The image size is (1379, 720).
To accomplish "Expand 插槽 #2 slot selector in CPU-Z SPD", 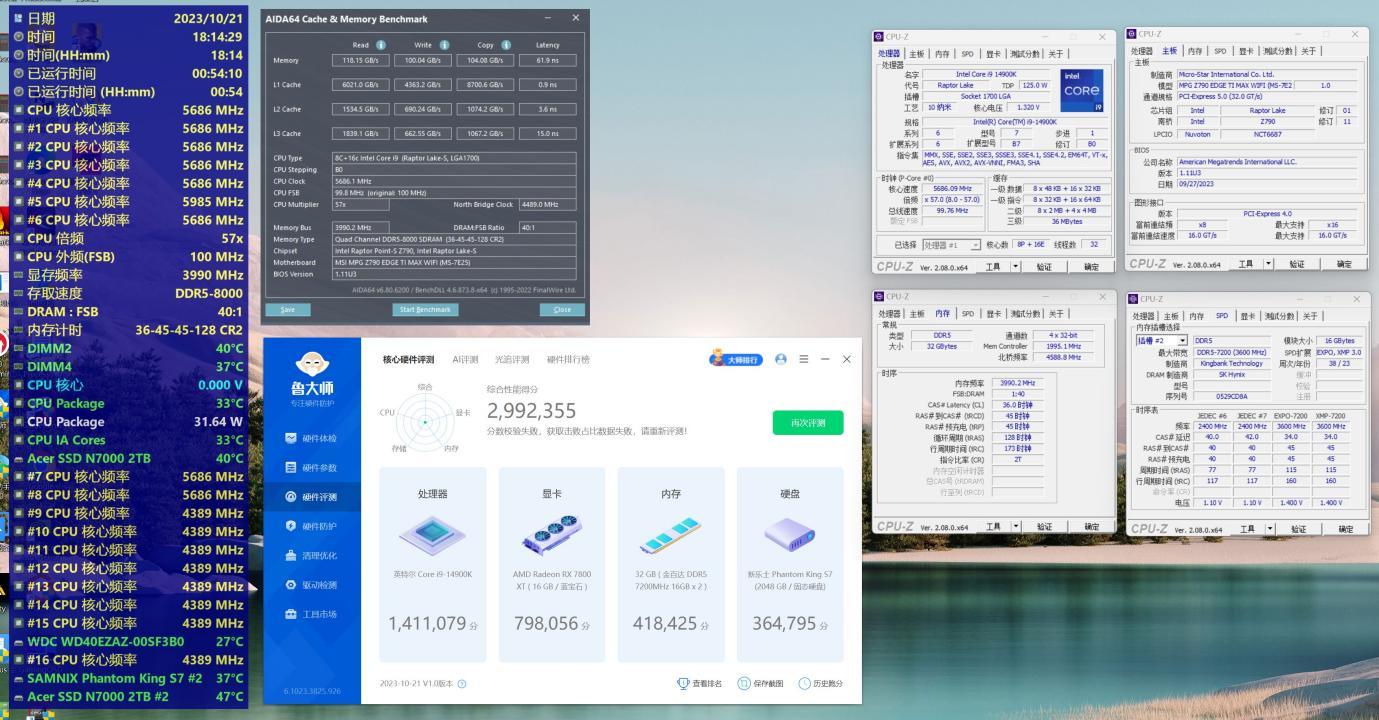I will 1182,341.
